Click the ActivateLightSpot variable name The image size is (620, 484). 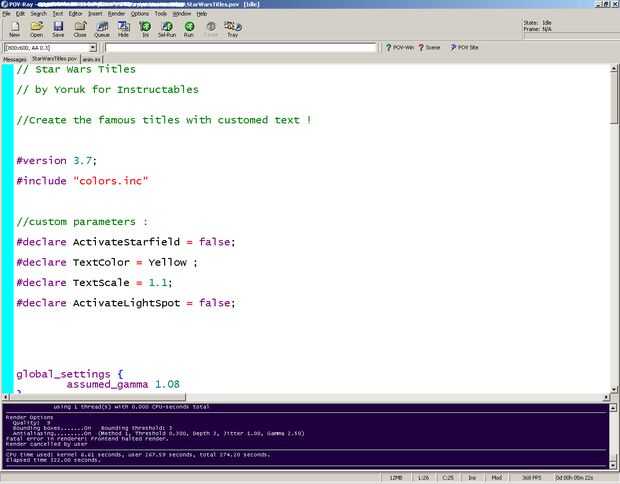coord(127,303)
